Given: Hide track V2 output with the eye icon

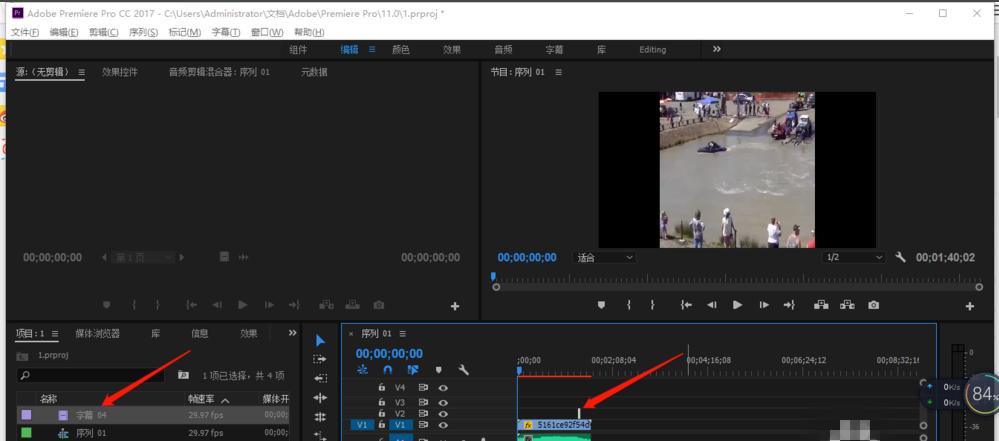Looking at the screenshot, I should [443, 413].
